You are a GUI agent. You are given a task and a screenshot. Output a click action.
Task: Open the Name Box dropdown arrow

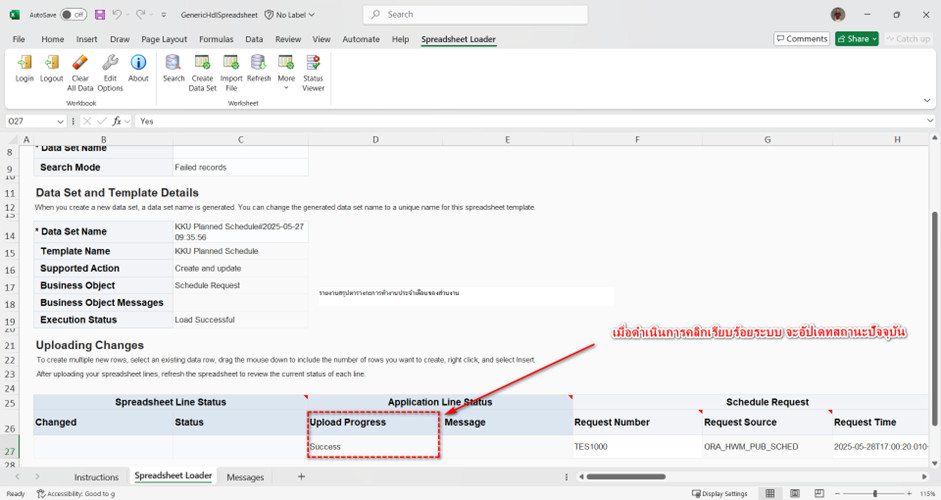pyautogui.click(x=61, y=121)
